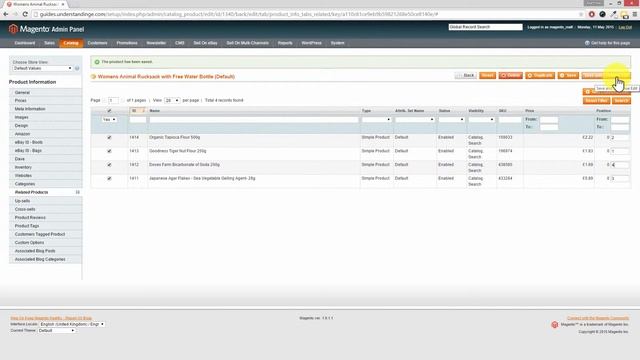Click the Name filter input field

coord(253,120)
